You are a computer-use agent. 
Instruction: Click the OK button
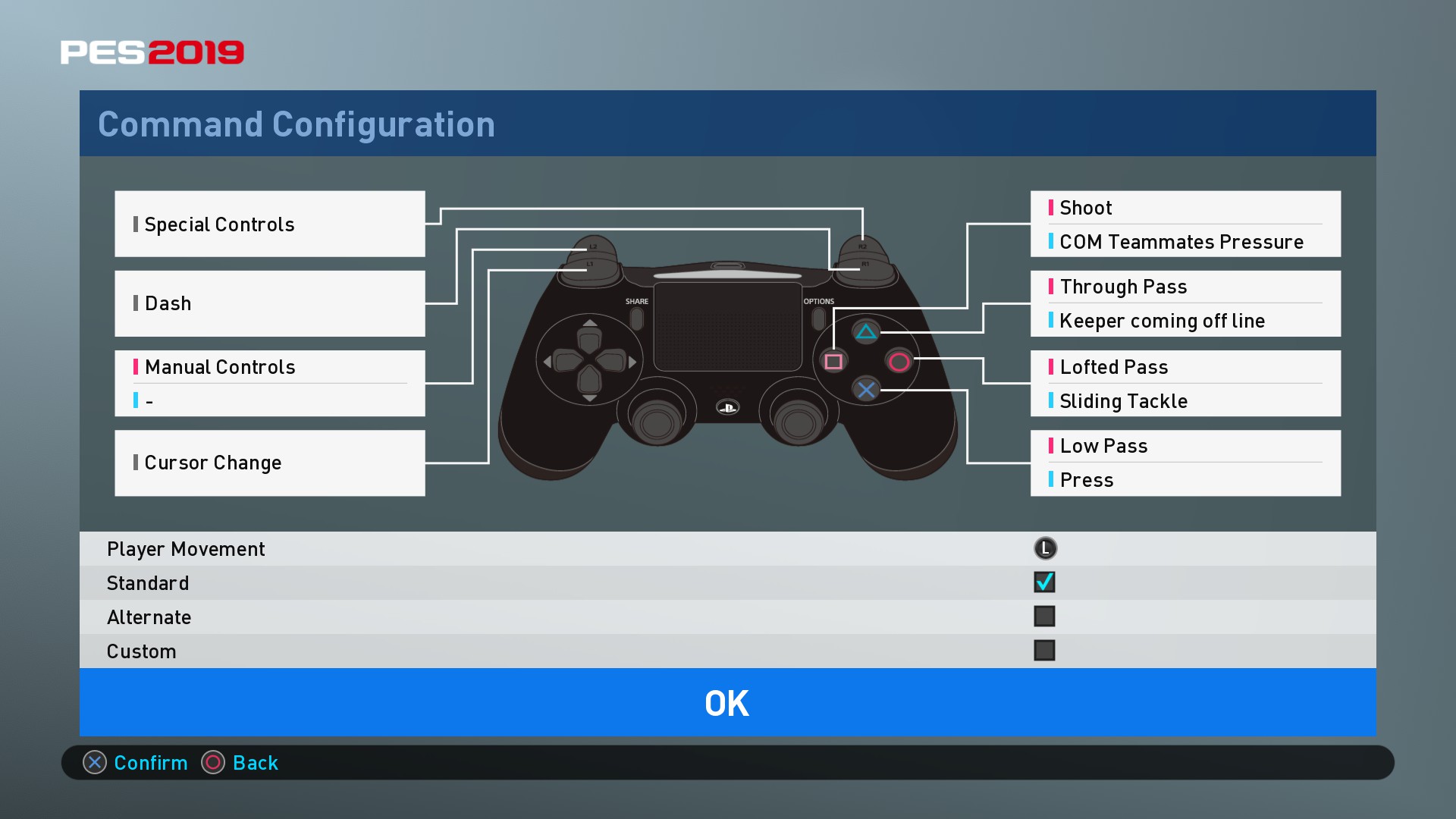pos(728,702)
